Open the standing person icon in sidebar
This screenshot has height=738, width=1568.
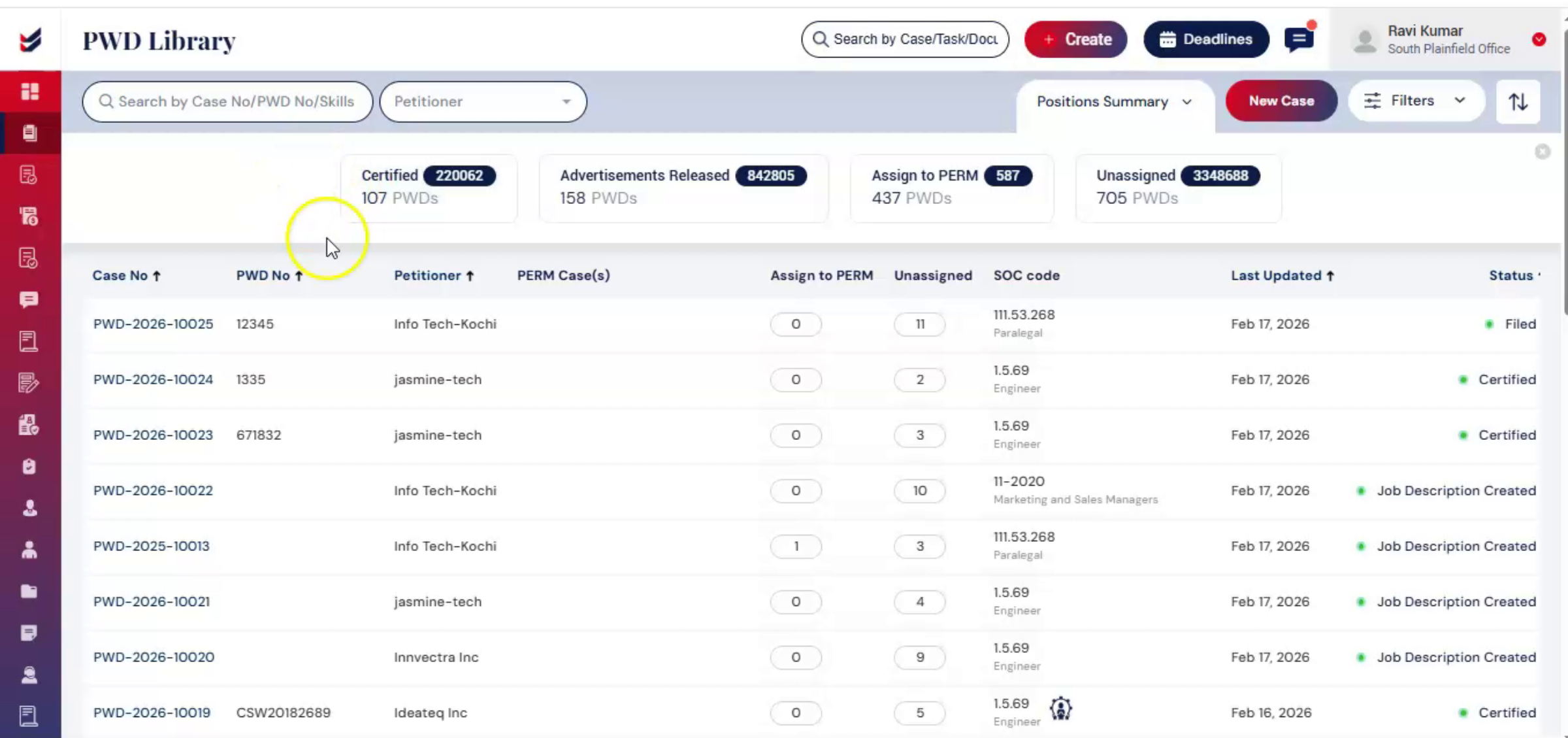pos(29,550)
